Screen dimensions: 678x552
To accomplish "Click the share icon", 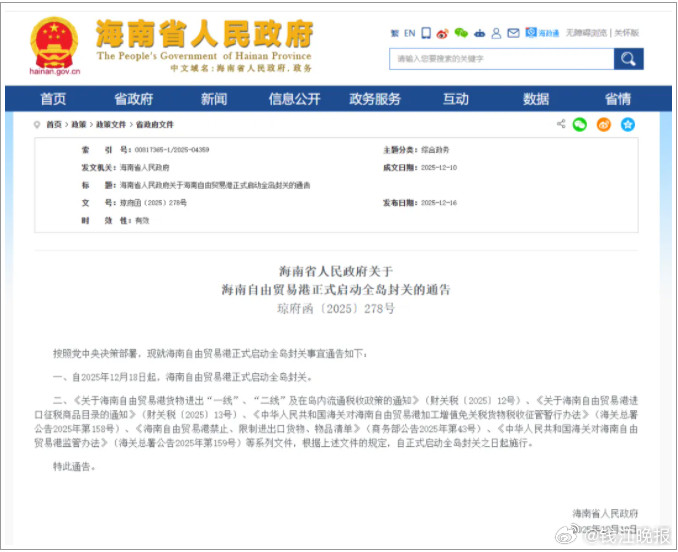I will click(x=561, y=124).
